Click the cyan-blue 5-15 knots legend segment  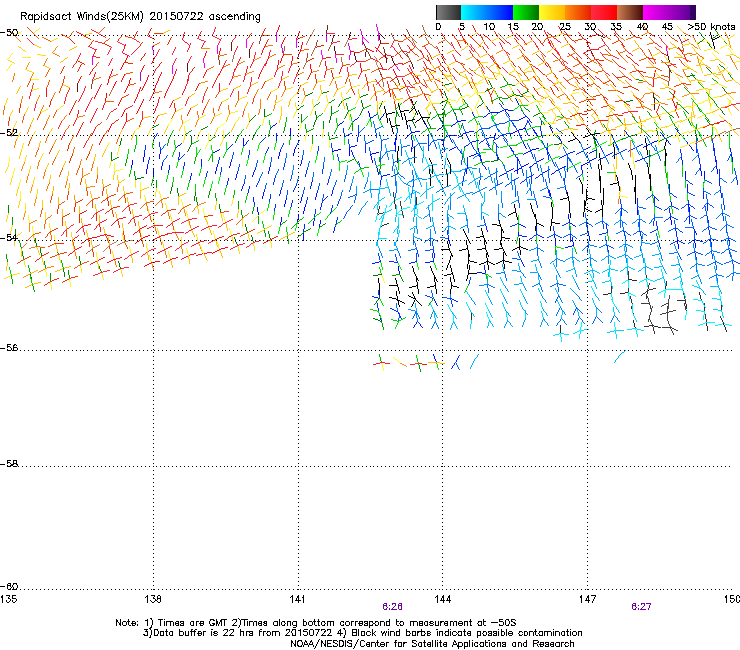487,12
